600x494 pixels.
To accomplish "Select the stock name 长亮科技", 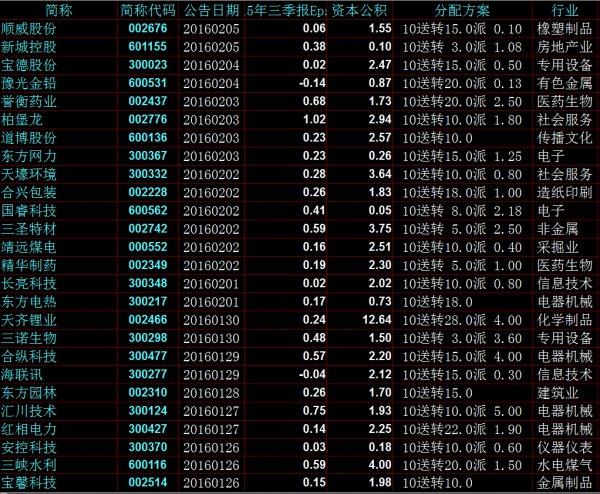I will tap(29, 283).
